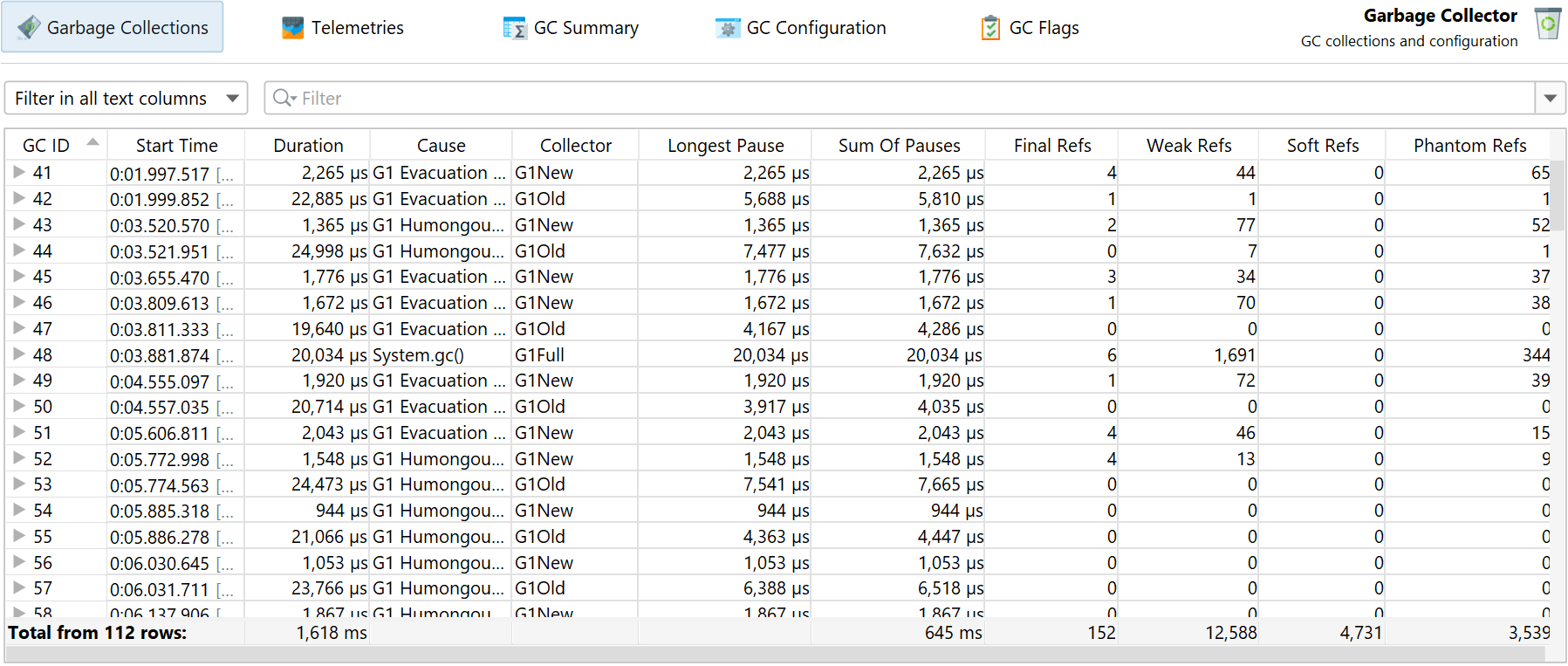Click inside the Filter text field

point(916,98)
